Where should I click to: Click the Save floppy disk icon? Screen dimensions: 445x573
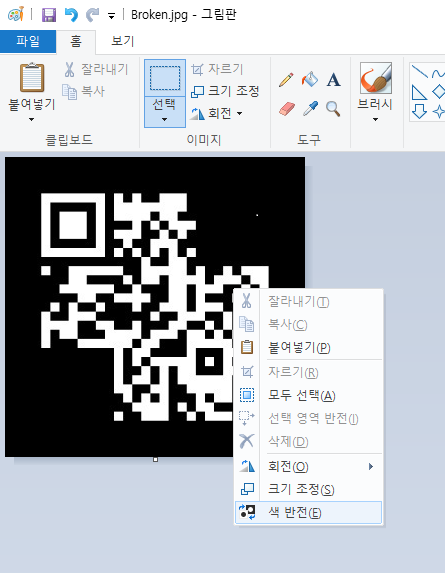point(49,15)
